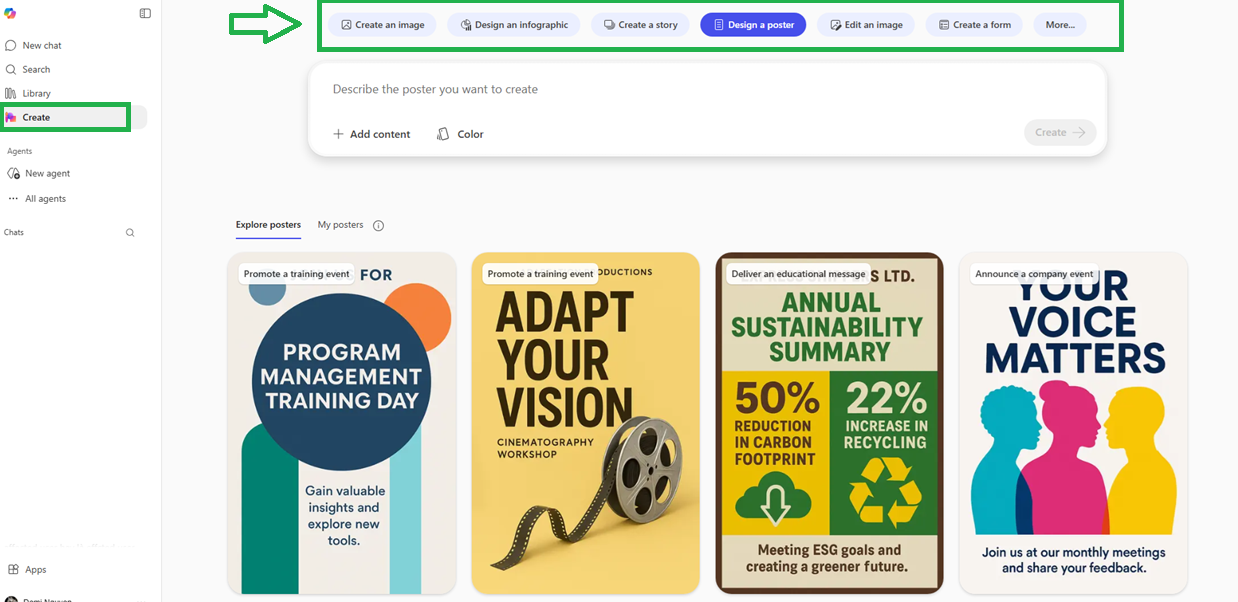Open Adapt Your Vision poster template
This screenshot has width=1238, height=602.
coord(585,423)
